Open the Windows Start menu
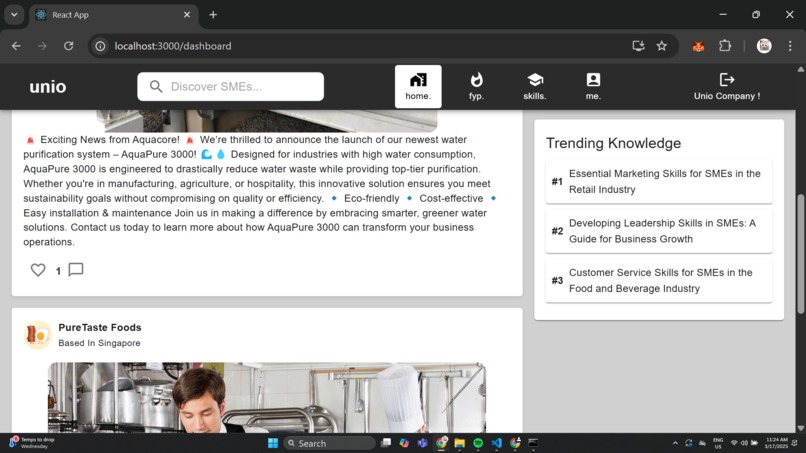 click(x=273, y=443)
